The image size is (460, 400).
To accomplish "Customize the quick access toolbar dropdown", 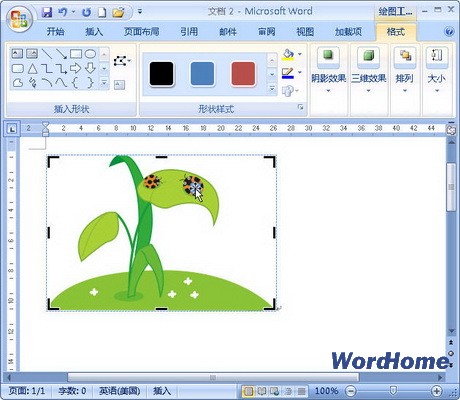I will coord(140,12).
